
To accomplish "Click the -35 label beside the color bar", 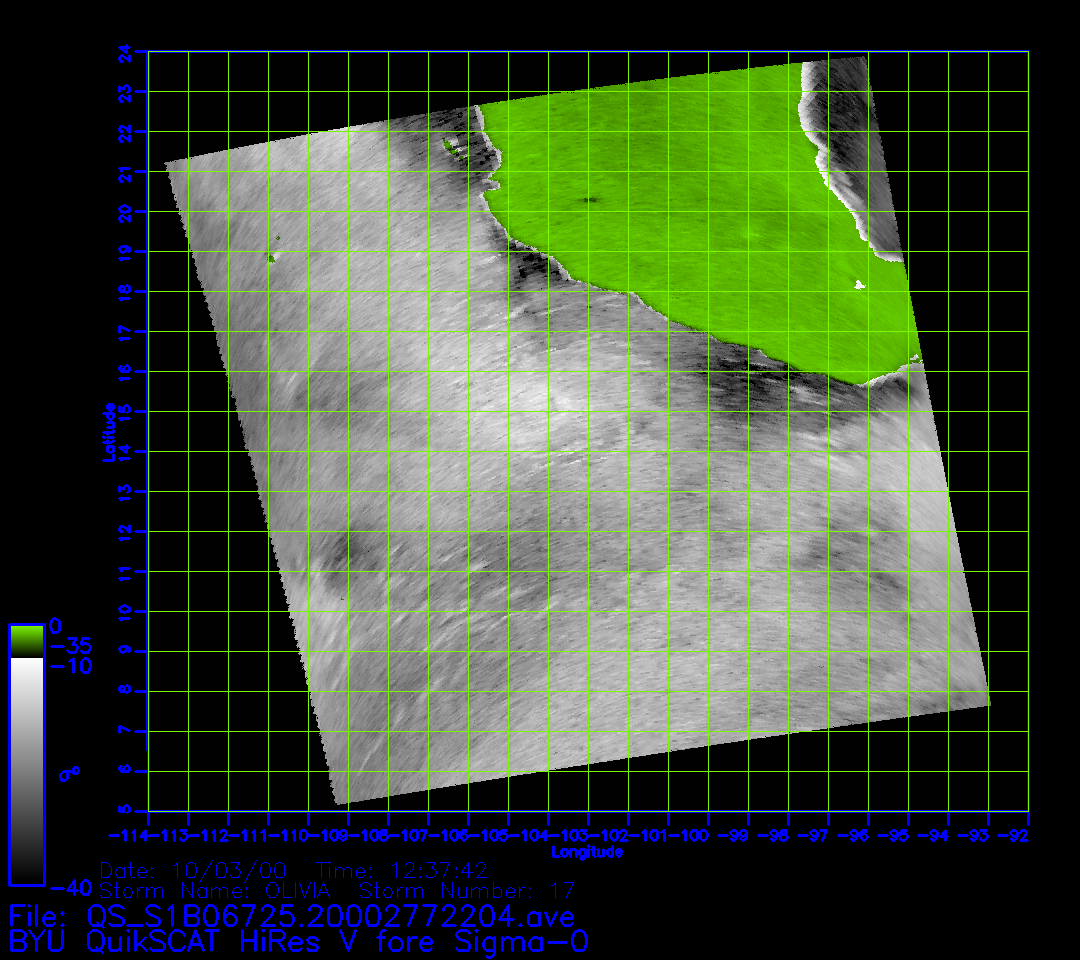I will click(70, 645).
